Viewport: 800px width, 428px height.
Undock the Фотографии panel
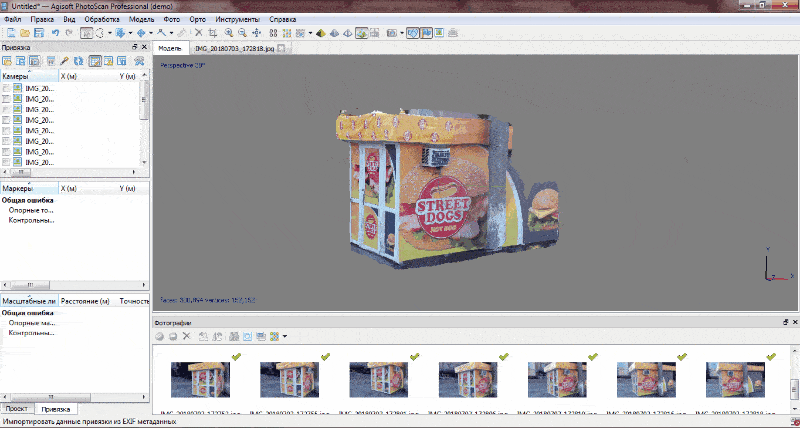(785, 322)
